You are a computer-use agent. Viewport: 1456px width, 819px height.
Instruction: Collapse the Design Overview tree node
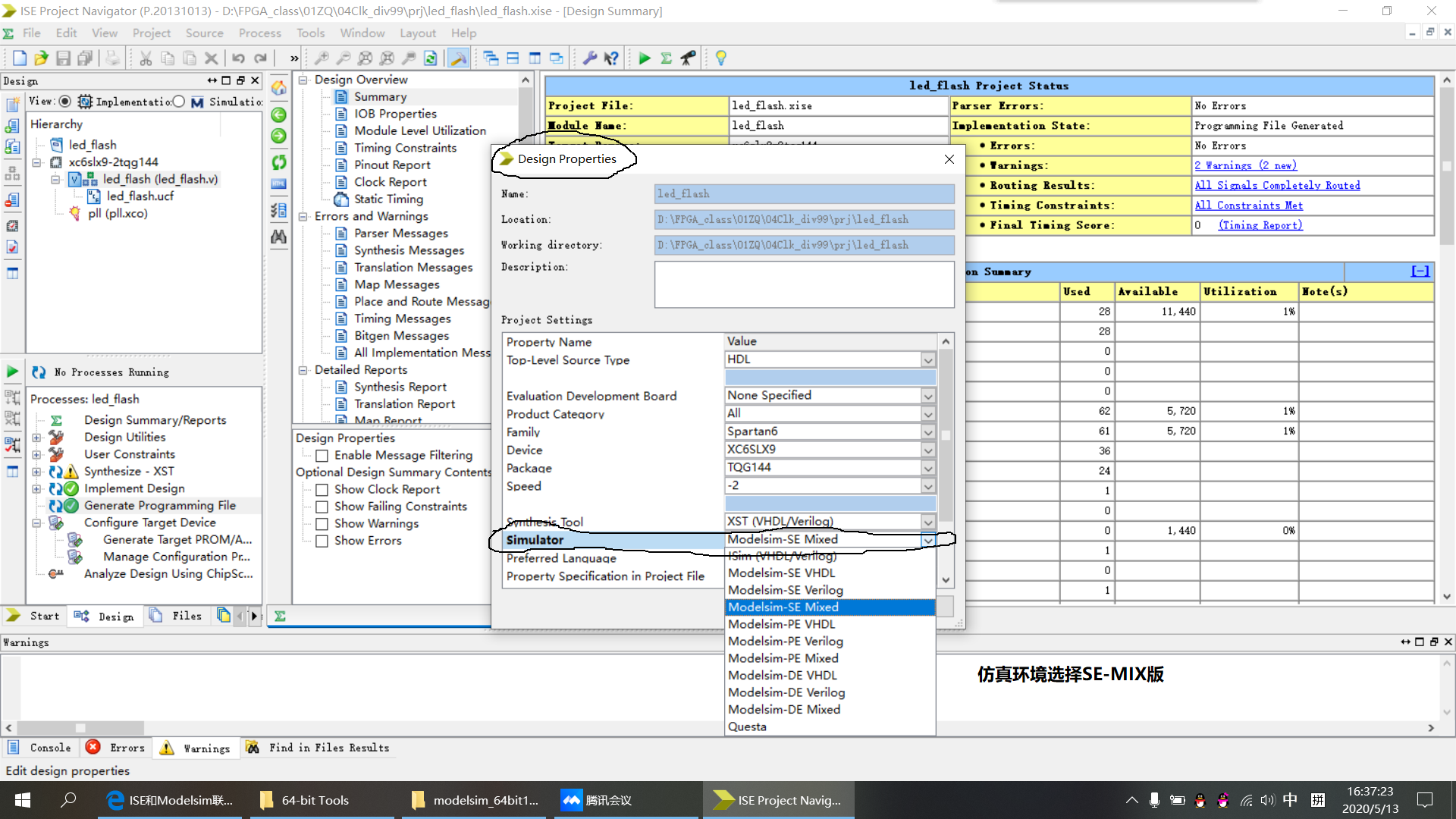pyautogui.click(x=303, y=80)
